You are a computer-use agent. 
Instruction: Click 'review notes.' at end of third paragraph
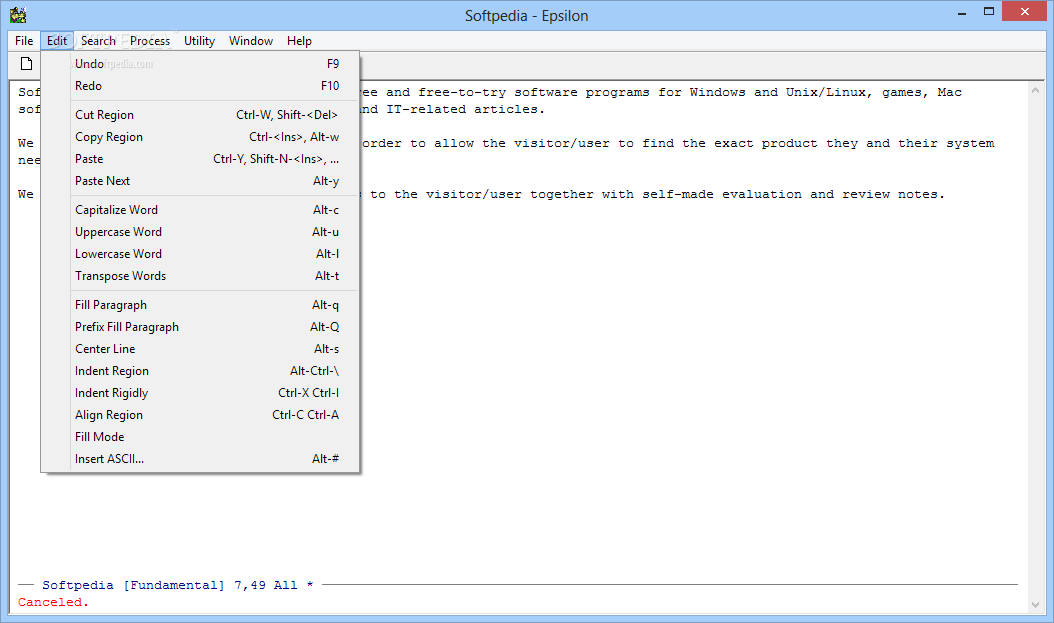coord(893,194)
